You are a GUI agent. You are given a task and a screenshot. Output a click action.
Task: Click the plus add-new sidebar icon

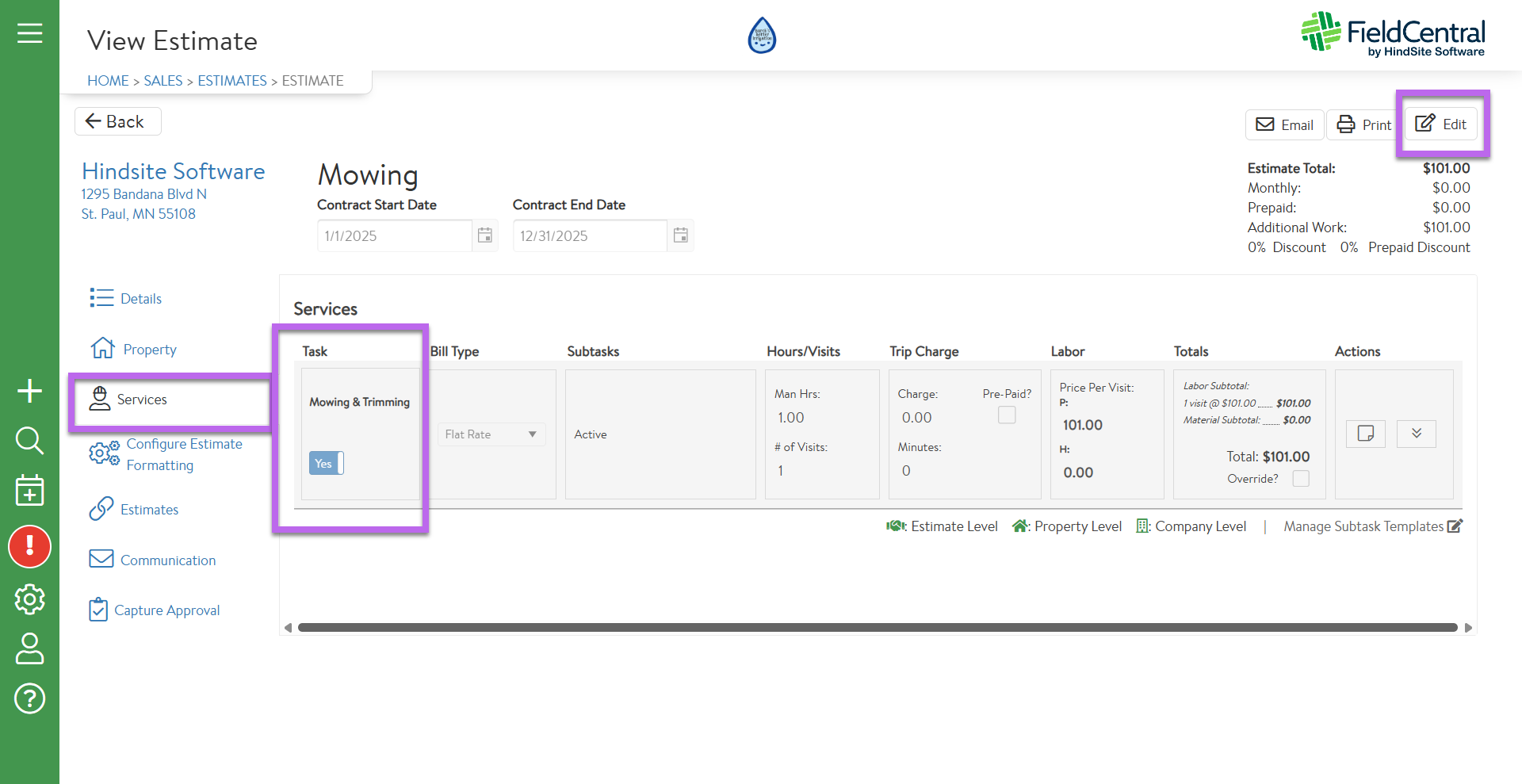pyautogui.click(x=29, y=391)
